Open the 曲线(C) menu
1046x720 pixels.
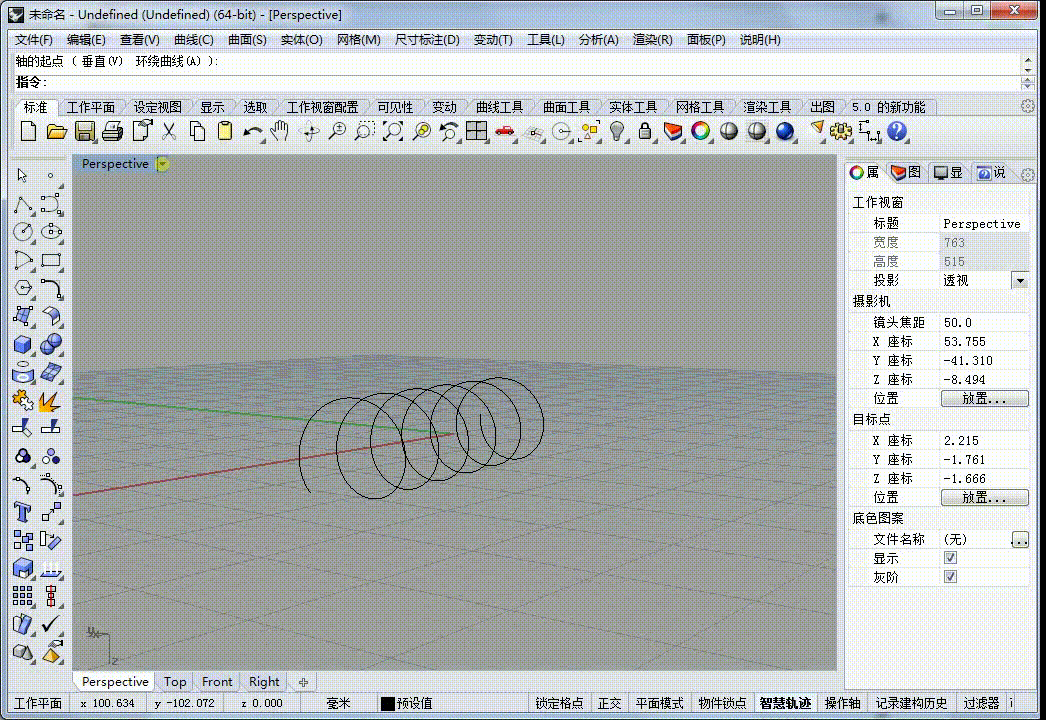coord(193,40)
